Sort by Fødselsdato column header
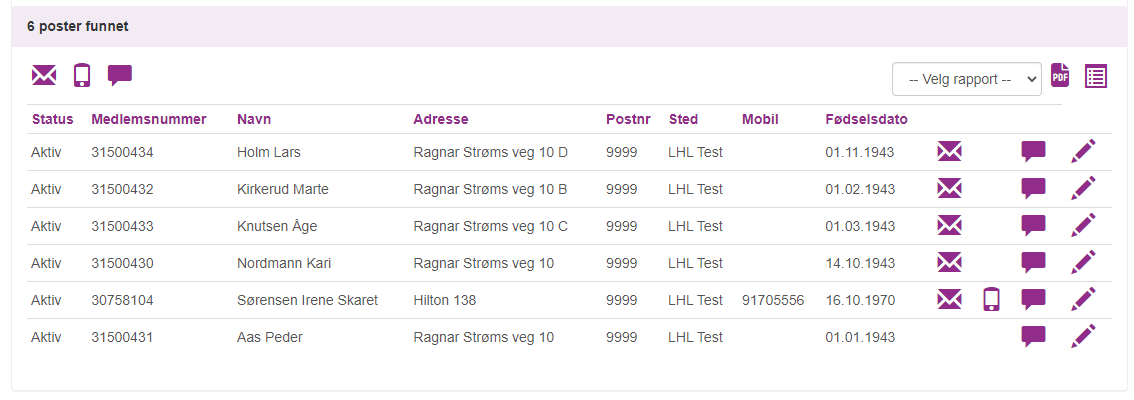The width and height of the screenshot is (1134, 400). 866,119
